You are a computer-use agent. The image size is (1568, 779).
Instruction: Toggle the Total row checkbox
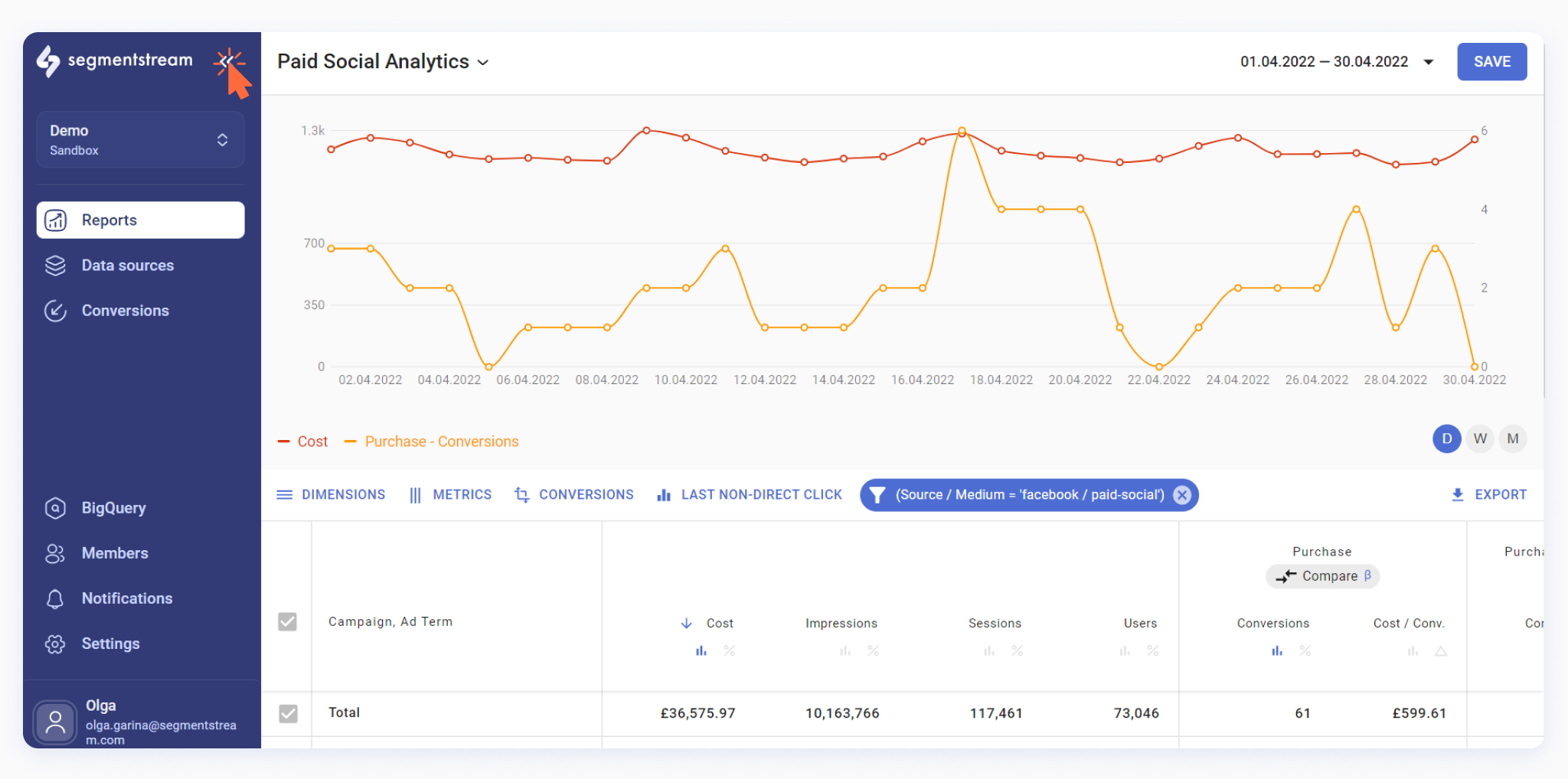click(288, 713)
